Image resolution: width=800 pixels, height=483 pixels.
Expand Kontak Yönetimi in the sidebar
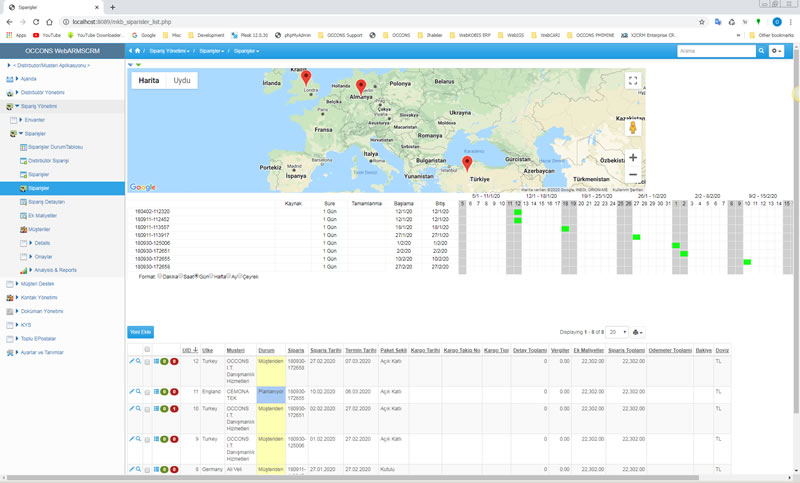17,297
